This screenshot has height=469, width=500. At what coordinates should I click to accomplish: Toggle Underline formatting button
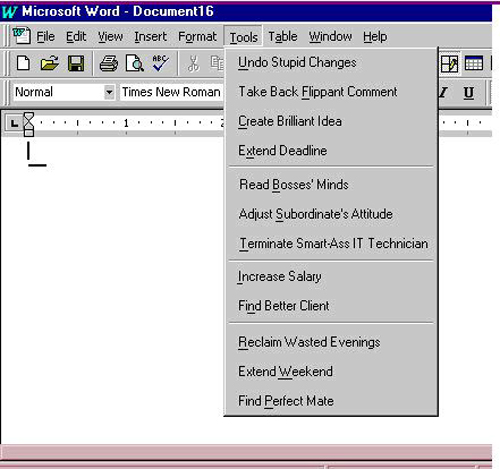tap(468, 93)
